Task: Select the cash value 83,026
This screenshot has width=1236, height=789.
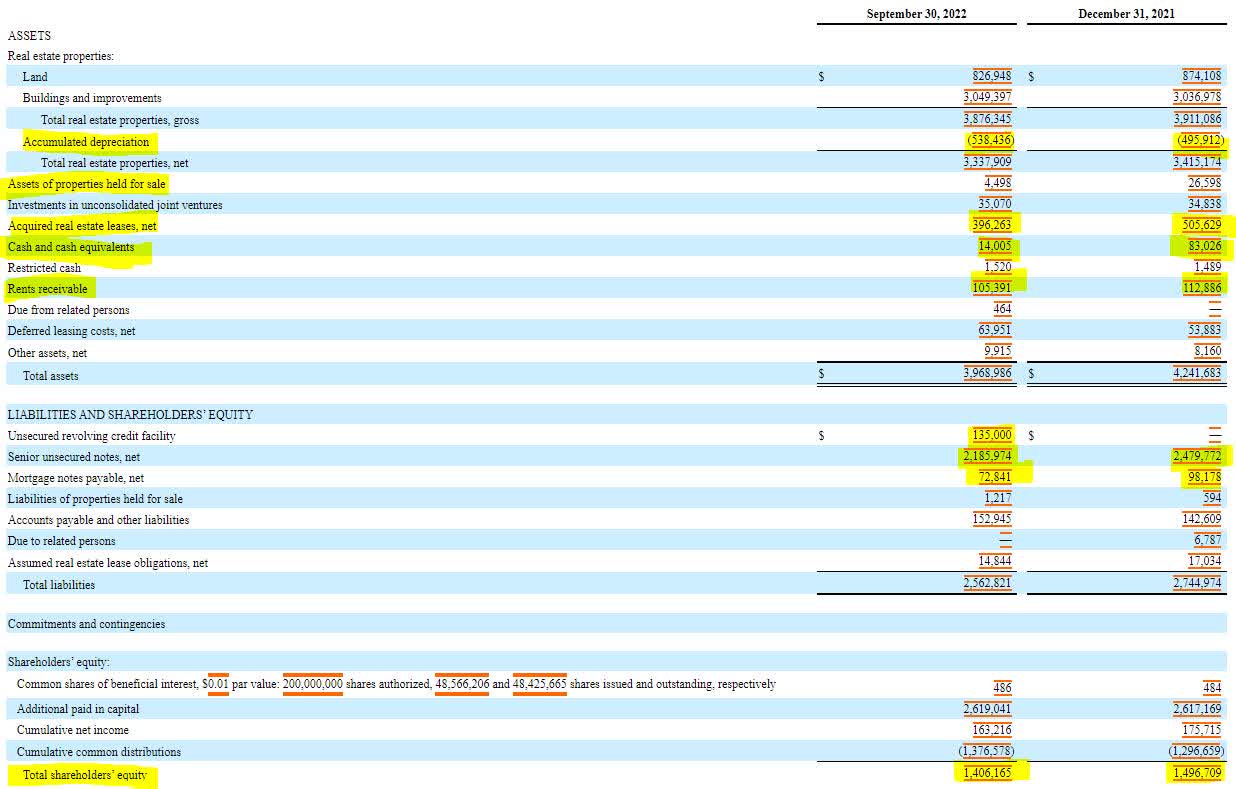Action: (1204, 246)
